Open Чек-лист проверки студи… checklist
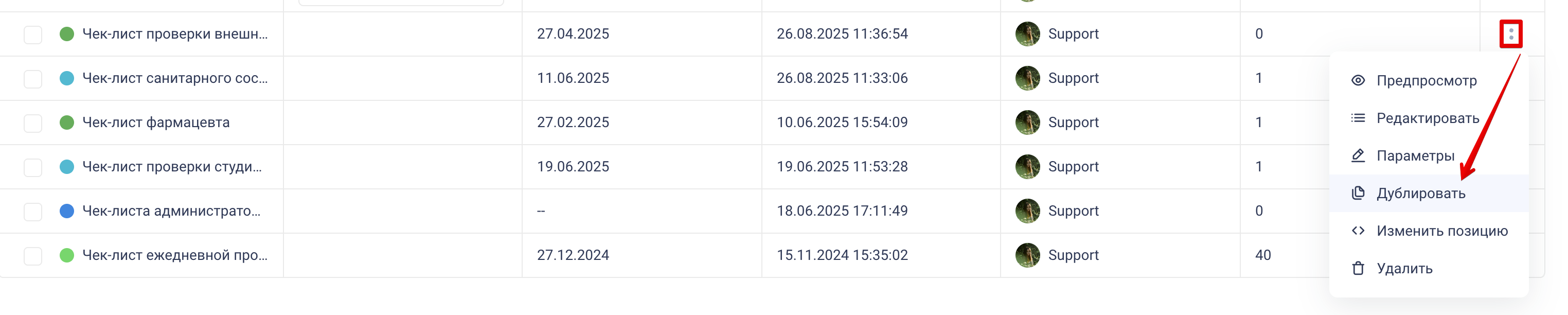Screen dimensions: 1568x315 point(172,167)
